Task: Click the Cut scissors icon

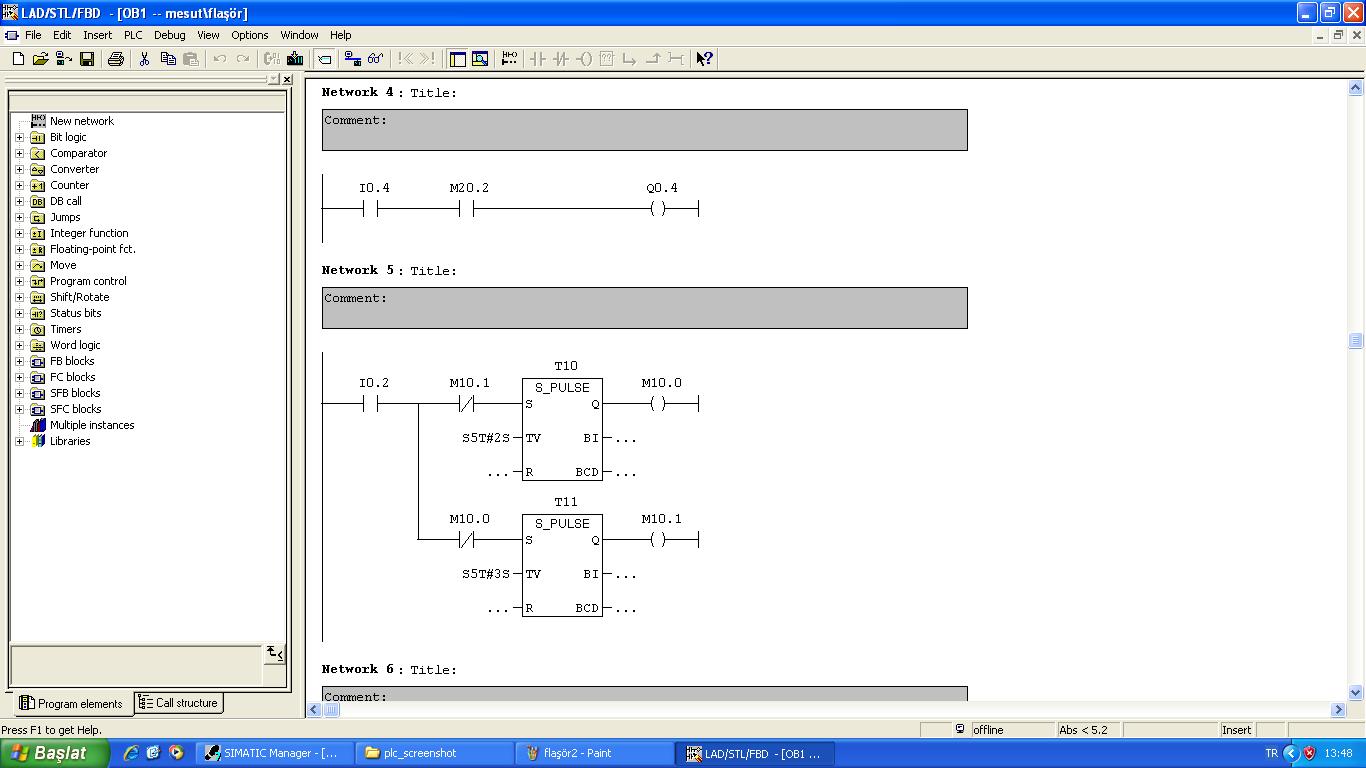Action: (x=144, y=59)
